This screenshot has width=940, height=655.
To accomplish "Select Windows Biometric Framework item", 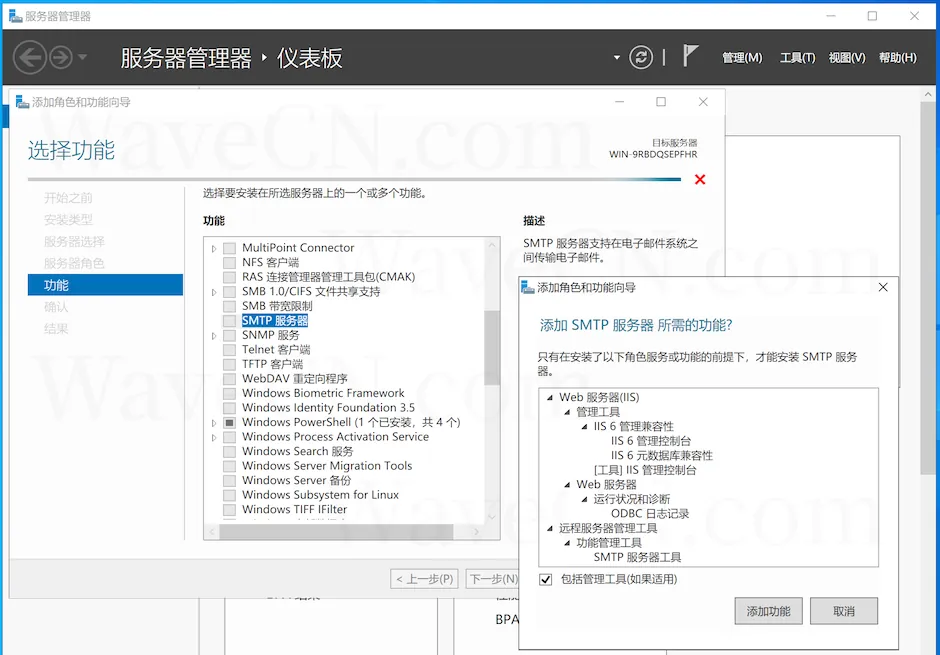I will pyautogui.click(x=323, y=393).
